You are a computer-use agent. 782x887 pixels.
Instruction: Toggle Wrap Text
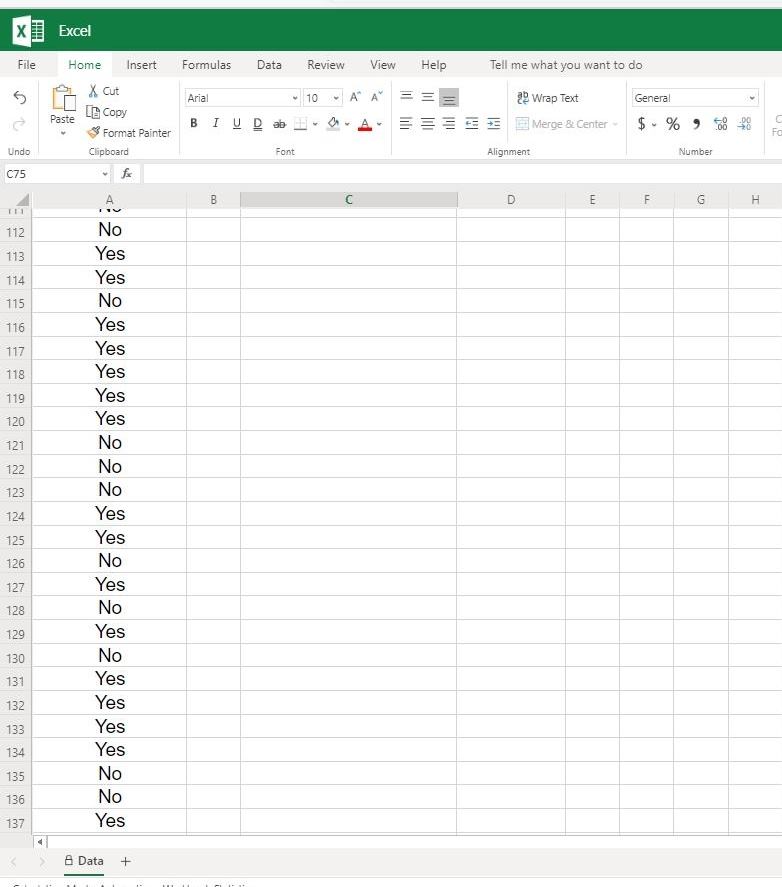point(547,98)
